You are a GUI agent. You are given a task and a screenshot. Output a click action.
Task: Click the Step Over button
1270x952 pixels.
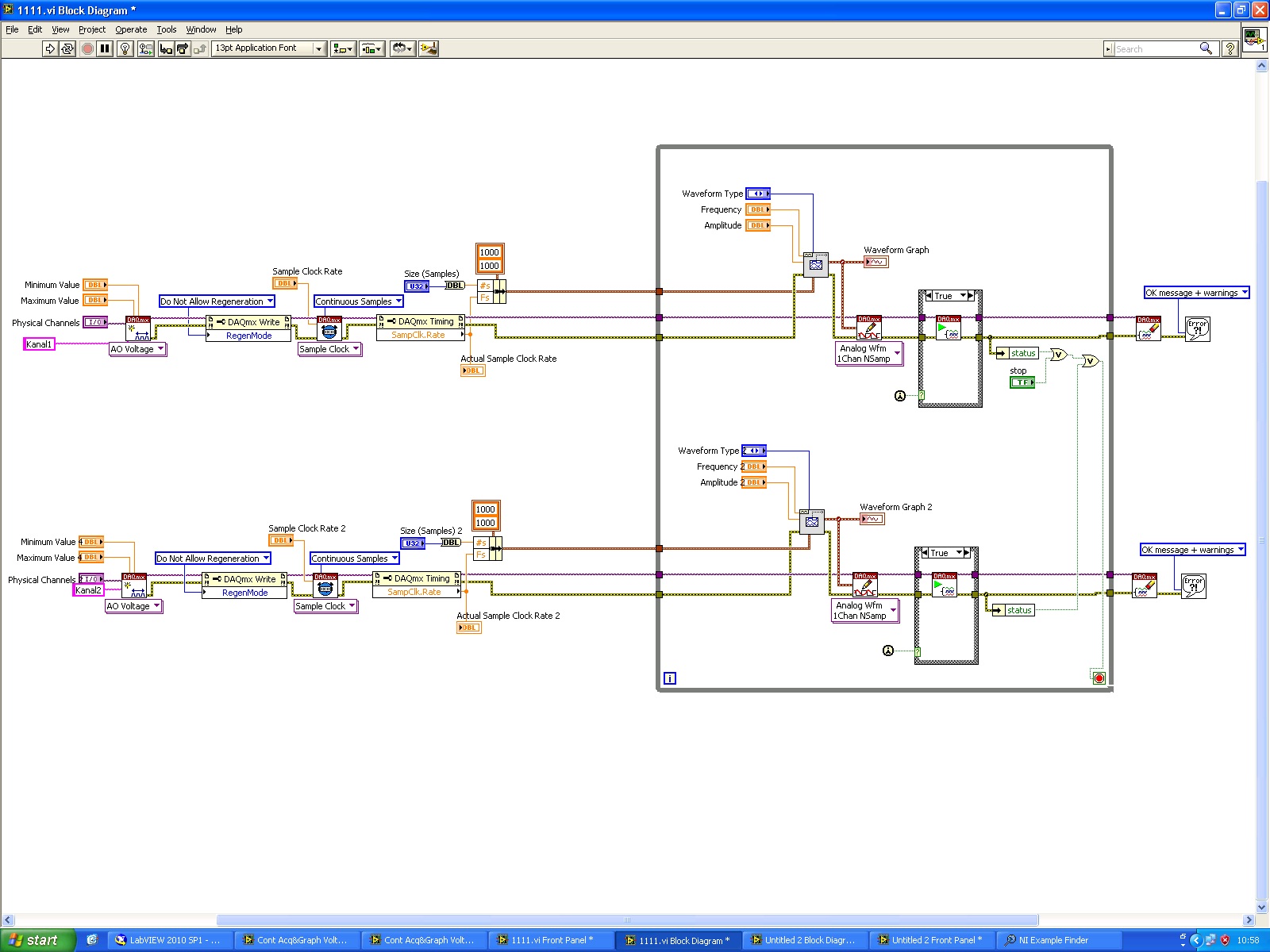tap(183, 48)
